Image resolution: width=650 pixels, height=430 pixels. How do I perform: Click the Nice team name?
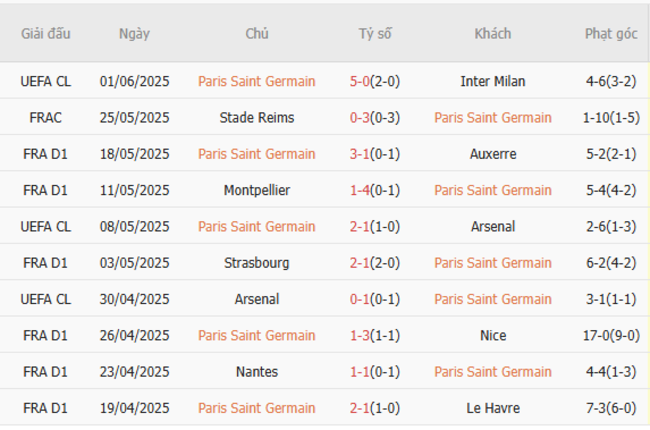tap(493, 336)
